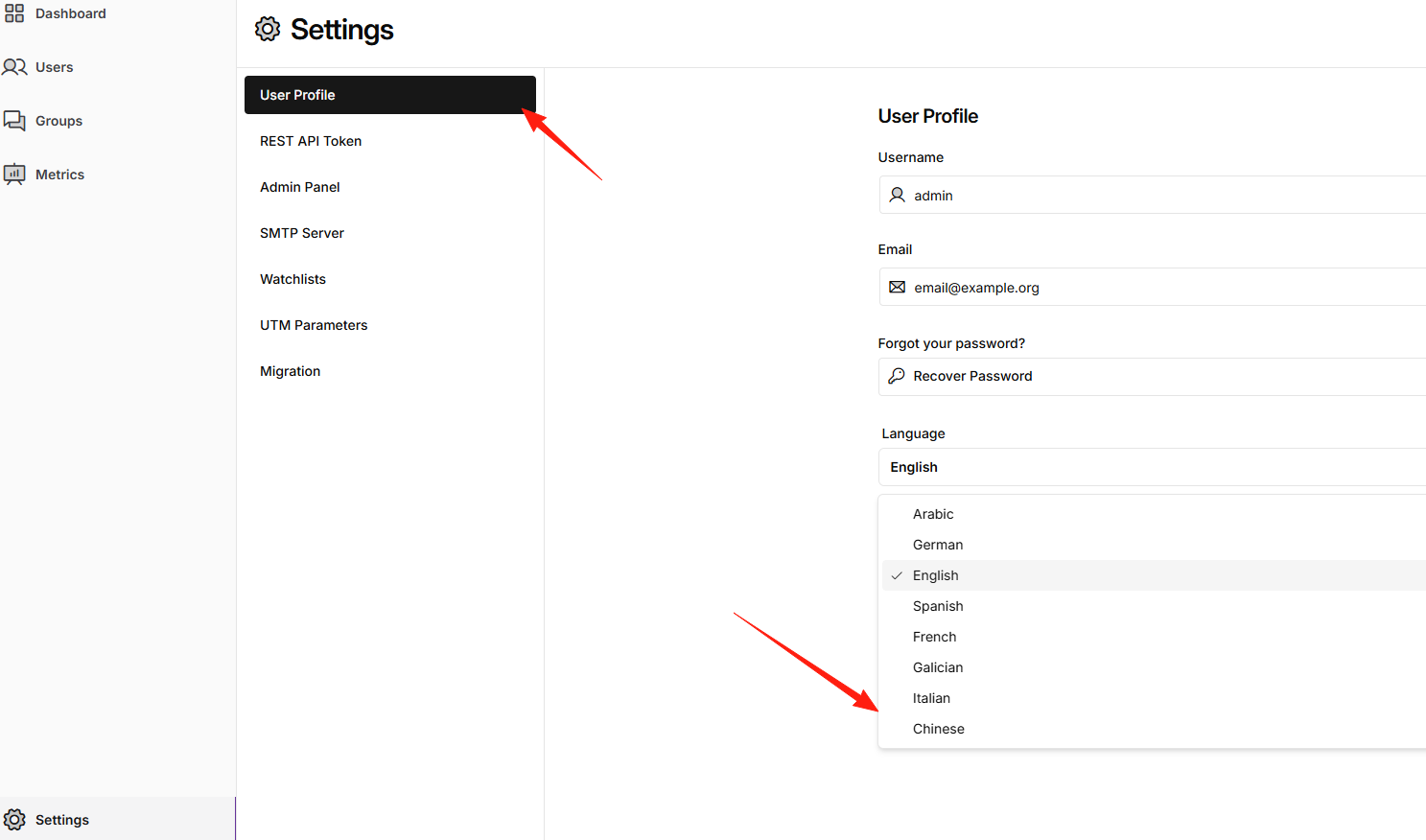Click the Language field label
Image resolution: width=1426 pixels, height=840 pixels.
(x=913, y=433)
